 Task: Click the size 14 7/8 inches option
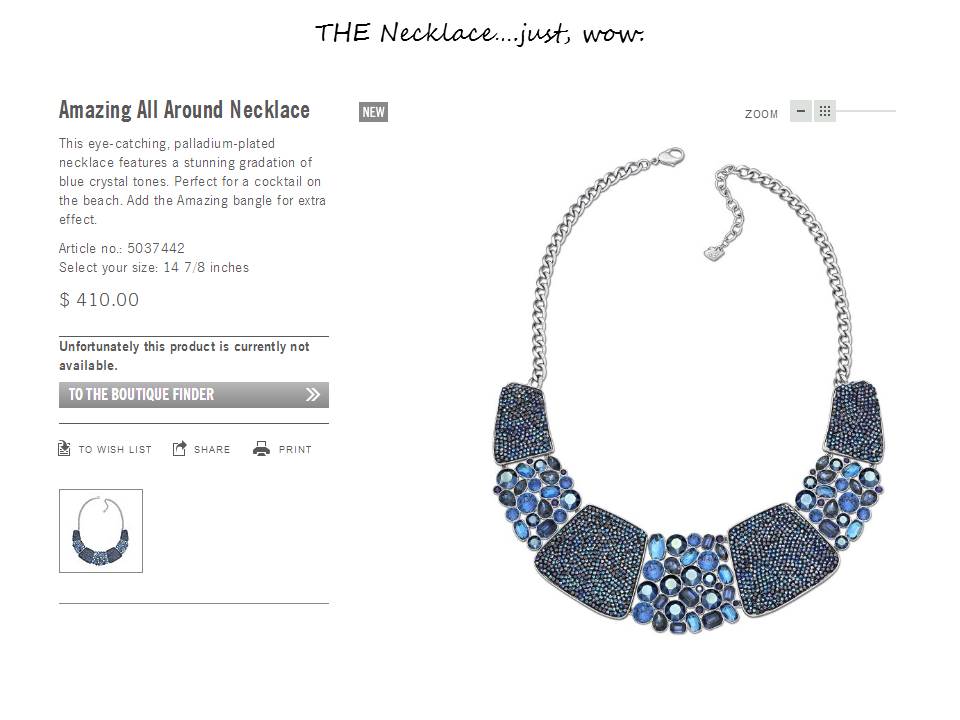[x=206, y=268]
